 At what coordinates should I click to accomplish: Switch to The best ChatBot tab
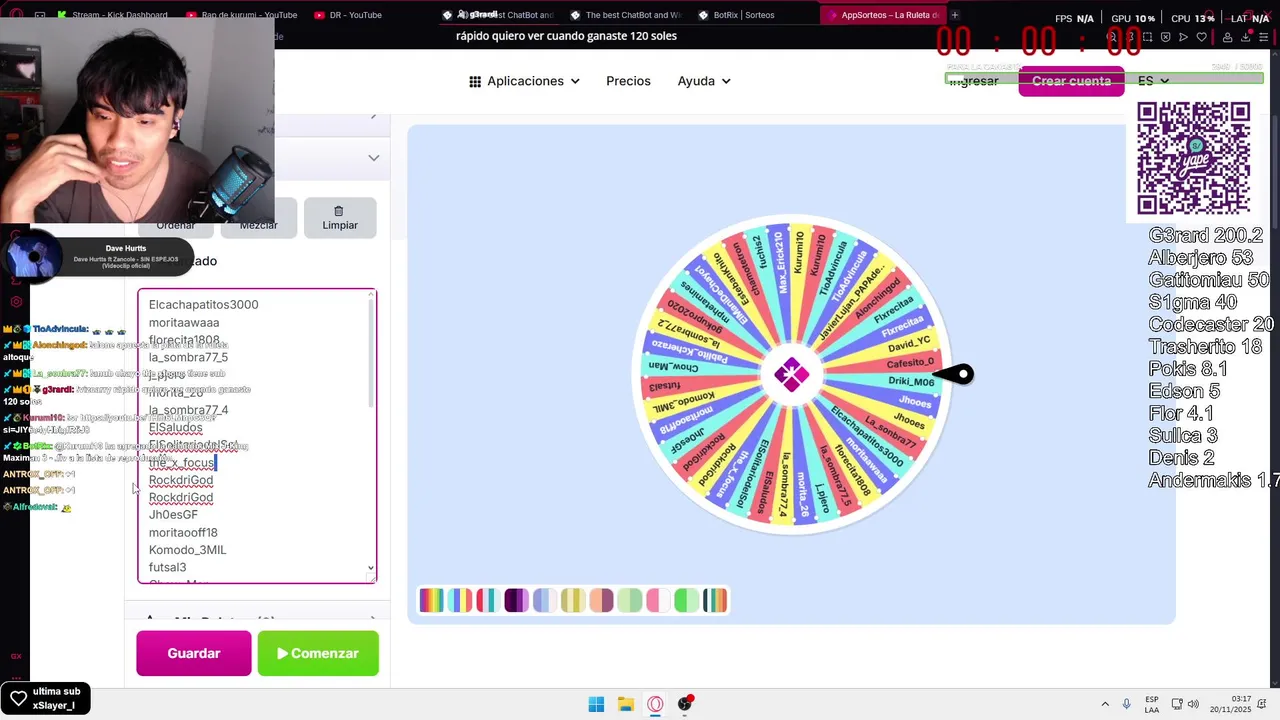pos(625,15)
